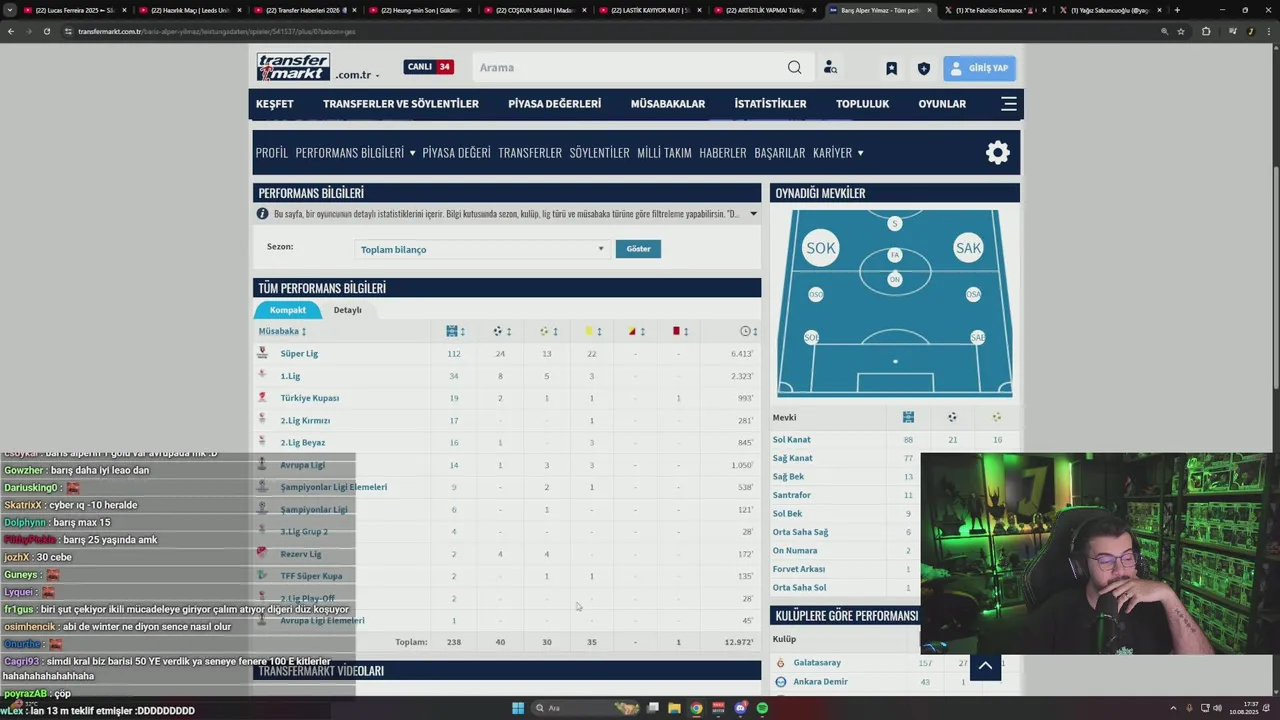This screenshot has width=1280, height=720.
Task: Open the Keşfet menu
Action: tap(275, 104)
